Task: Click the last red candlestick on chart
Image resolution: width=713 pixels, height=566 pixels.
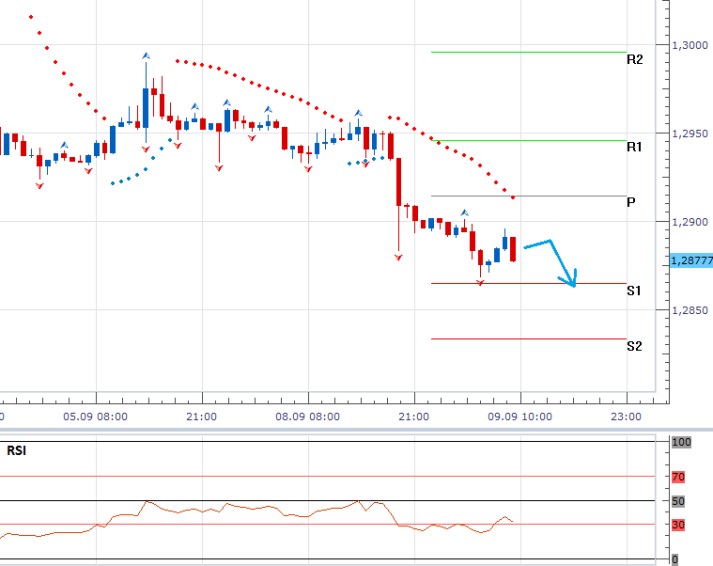Action: click(x=513, y=249)
